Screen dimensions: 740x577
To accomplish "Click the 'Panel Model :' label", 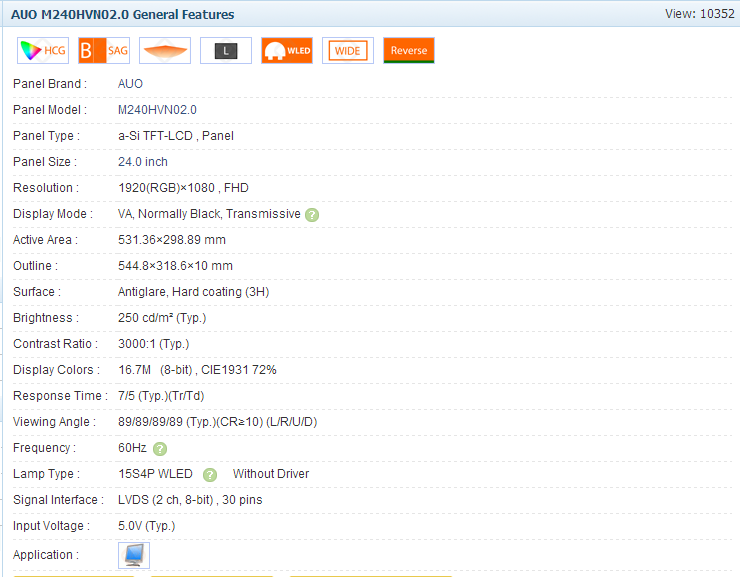I will click(x=50, y=110).
